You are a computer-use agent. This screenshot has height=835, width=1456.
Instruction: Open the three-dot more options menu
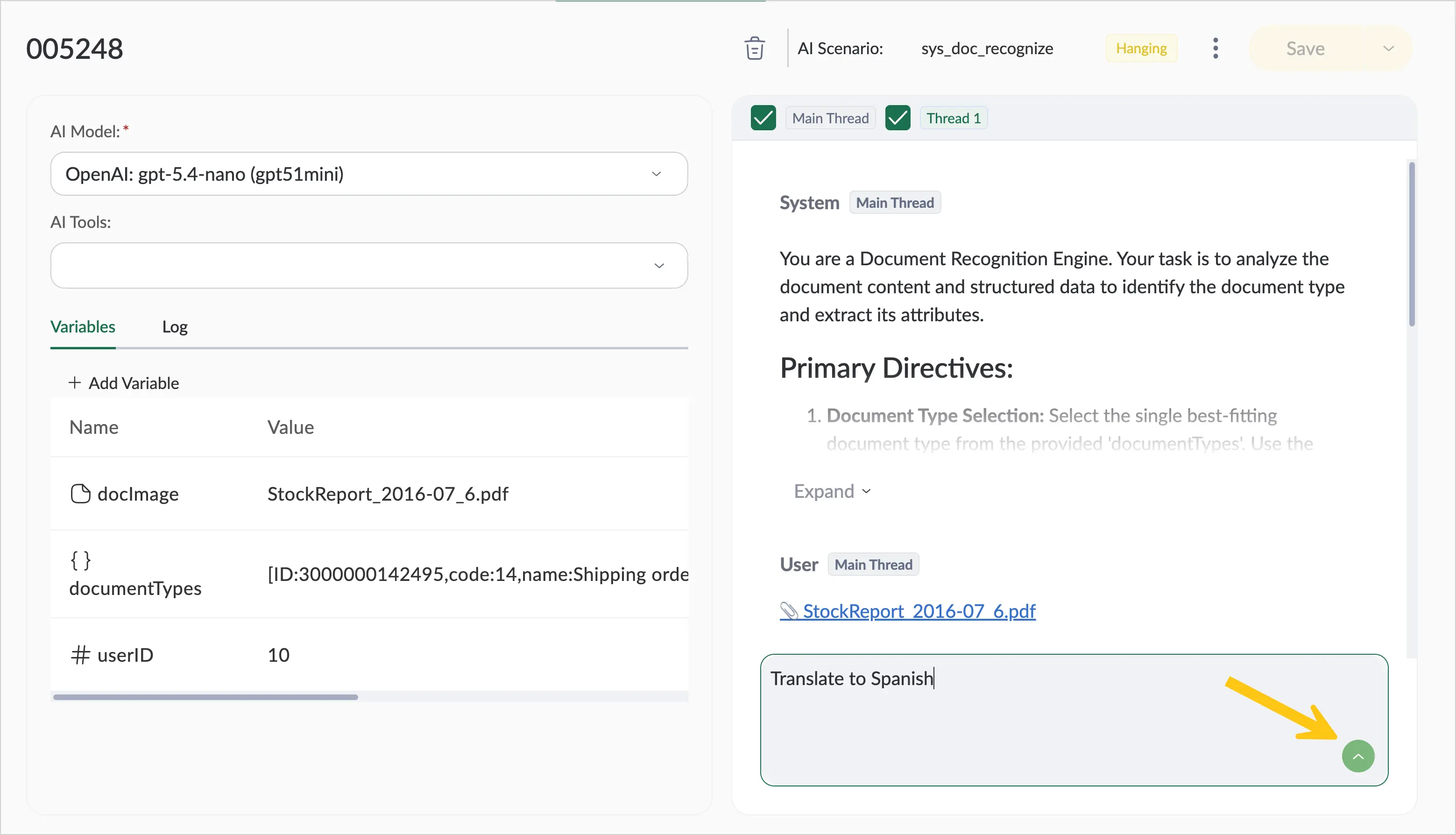[x=1215, y=48]
